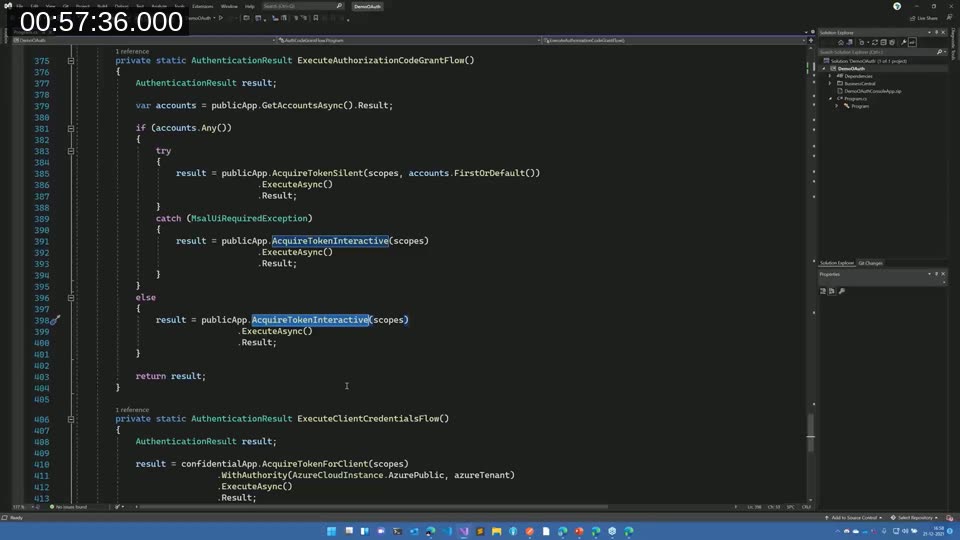The height and width of the screenshot is (540, 960).
Task: Click the search magnifier in title bar
Action: click(339, 6)
